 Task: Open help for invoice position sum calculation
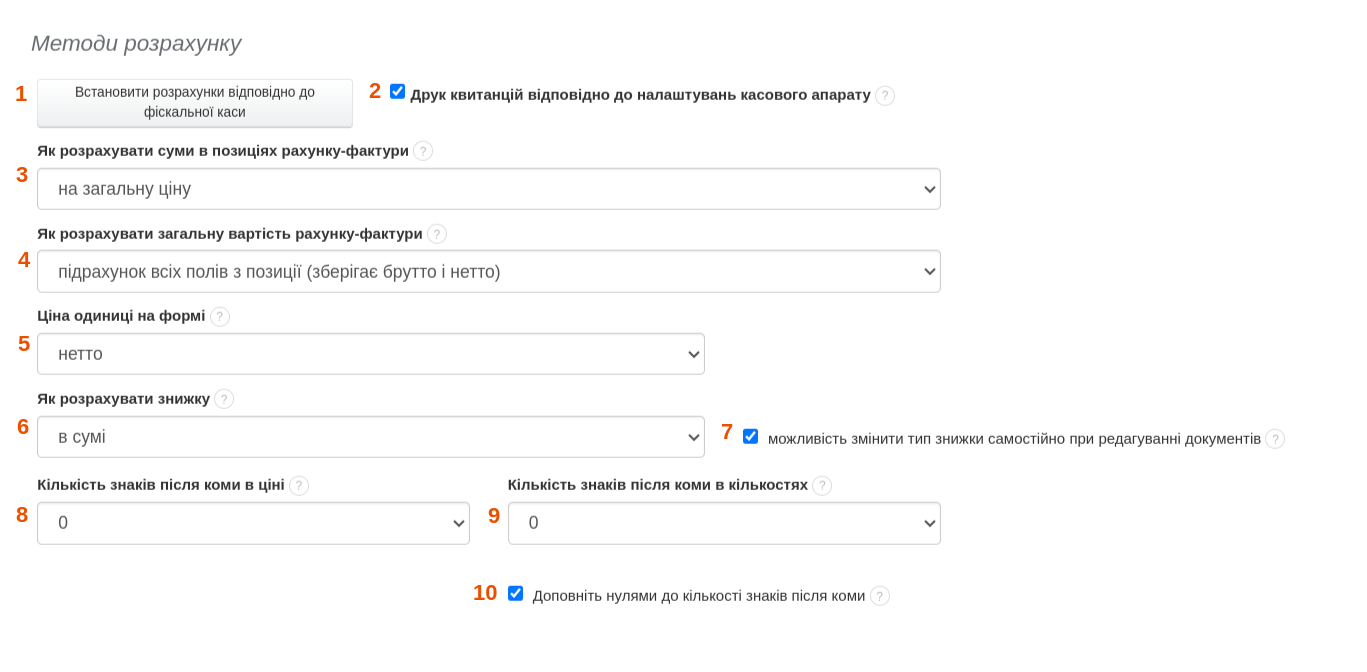(x=423, y=151)
